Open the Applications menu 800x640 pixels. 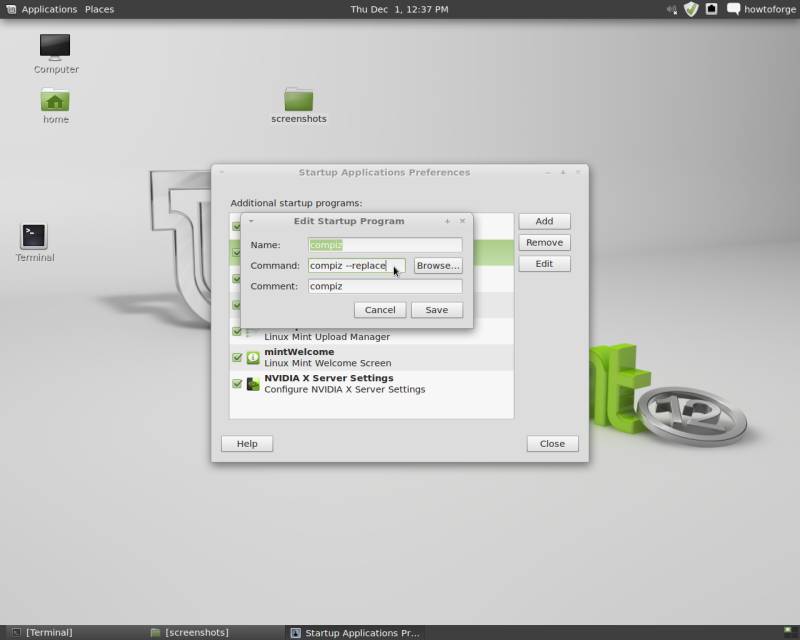49,9
